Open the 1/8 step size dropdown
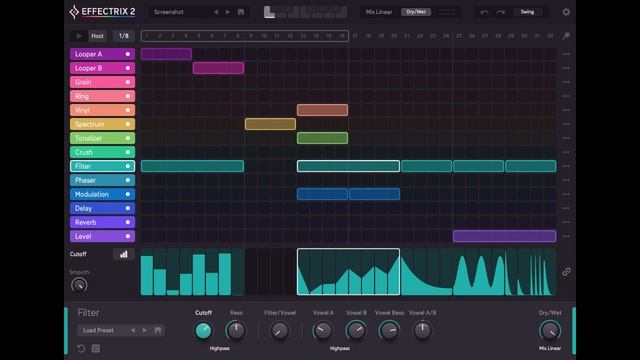The image size is (640, 360). point(124,36)
